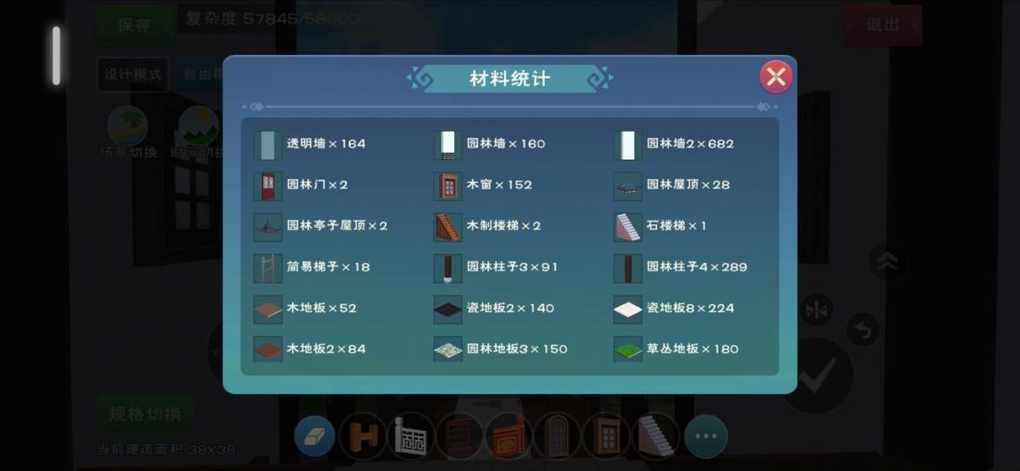Select the 石楼梯 stone stairs icon
This screenshot has width=1020, height=471.
(628, 226)
